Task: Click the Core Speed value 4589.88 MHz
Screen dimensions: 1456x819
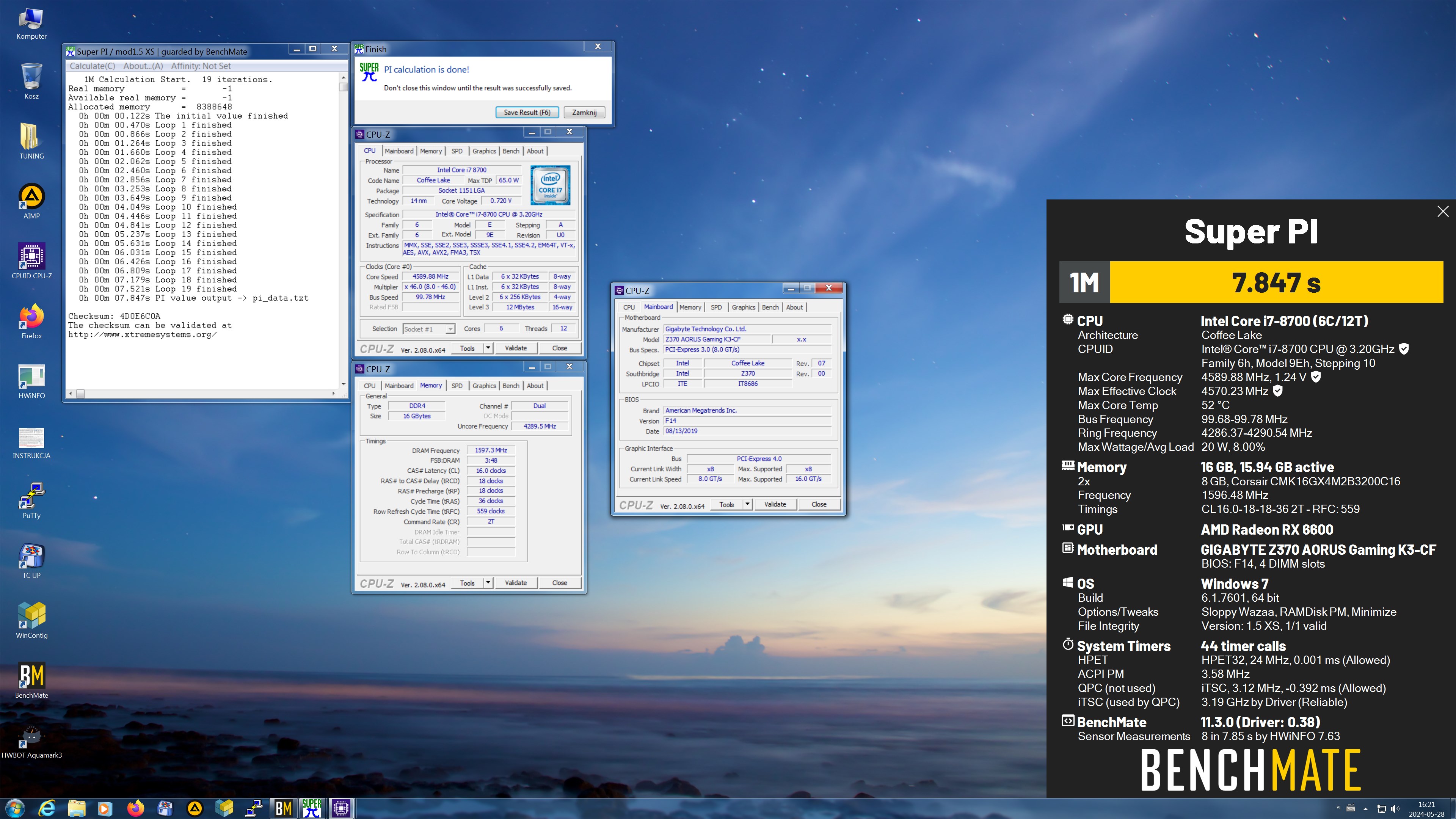Action: 430,276
